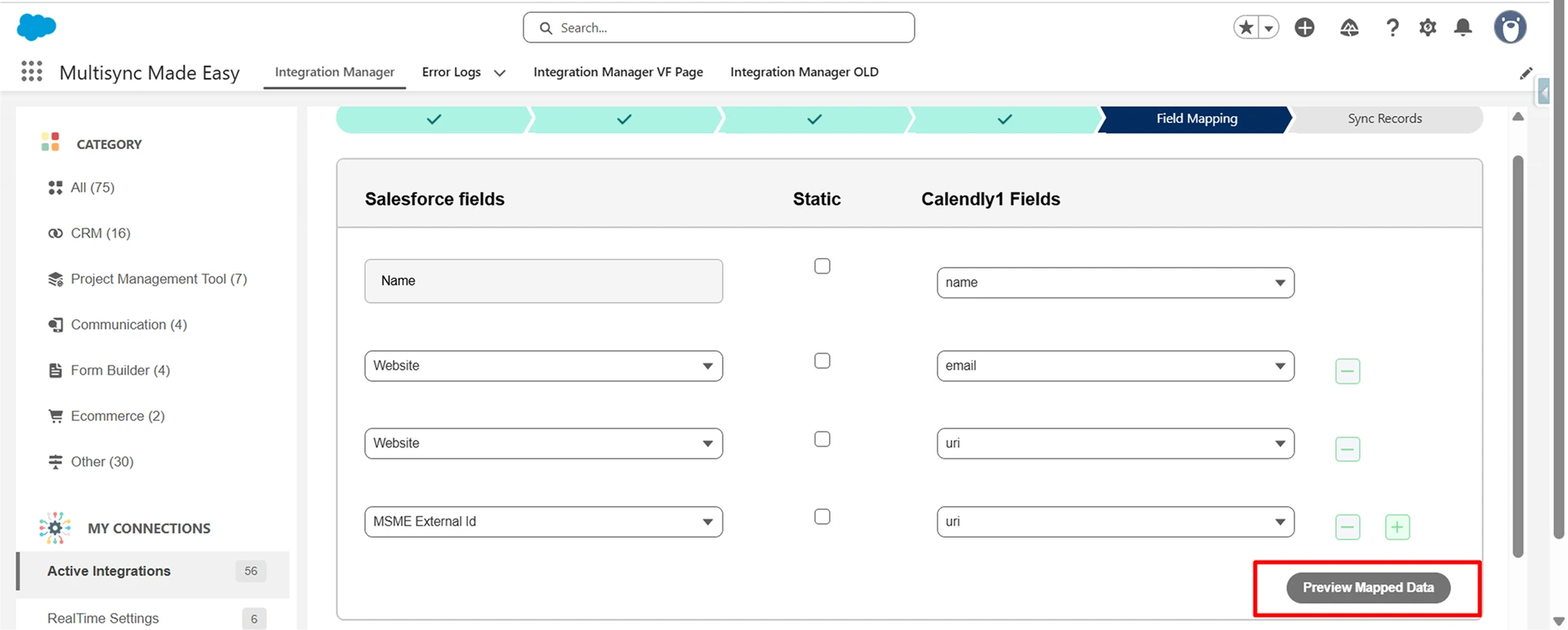This screenshot has width=1568, height=630.
Task: Click in the global Search box
Action: click(719, 28)
